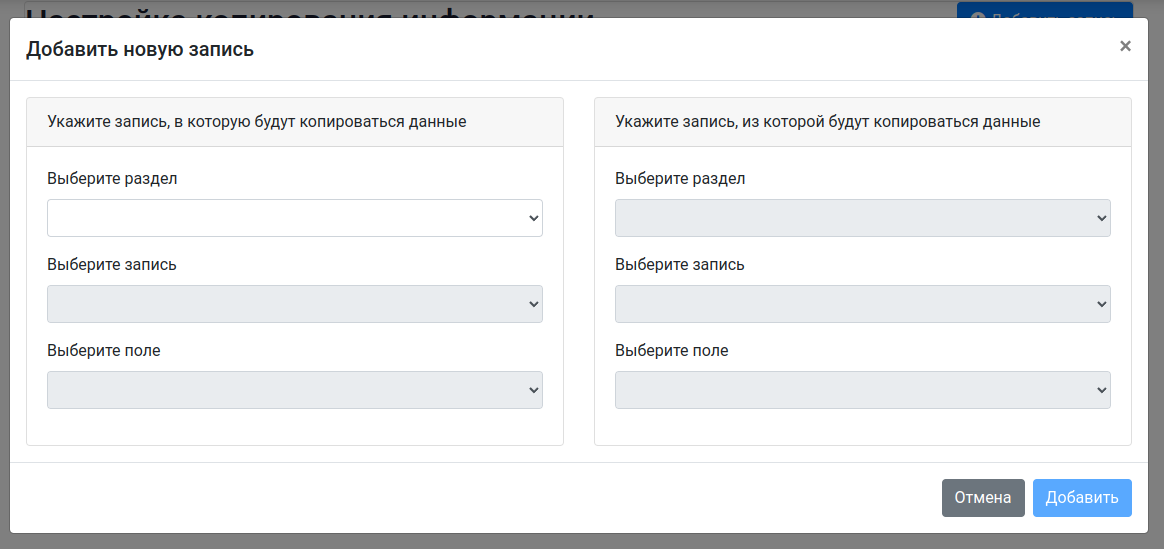Click Выберите запись label in destination panel

[112, 265]
